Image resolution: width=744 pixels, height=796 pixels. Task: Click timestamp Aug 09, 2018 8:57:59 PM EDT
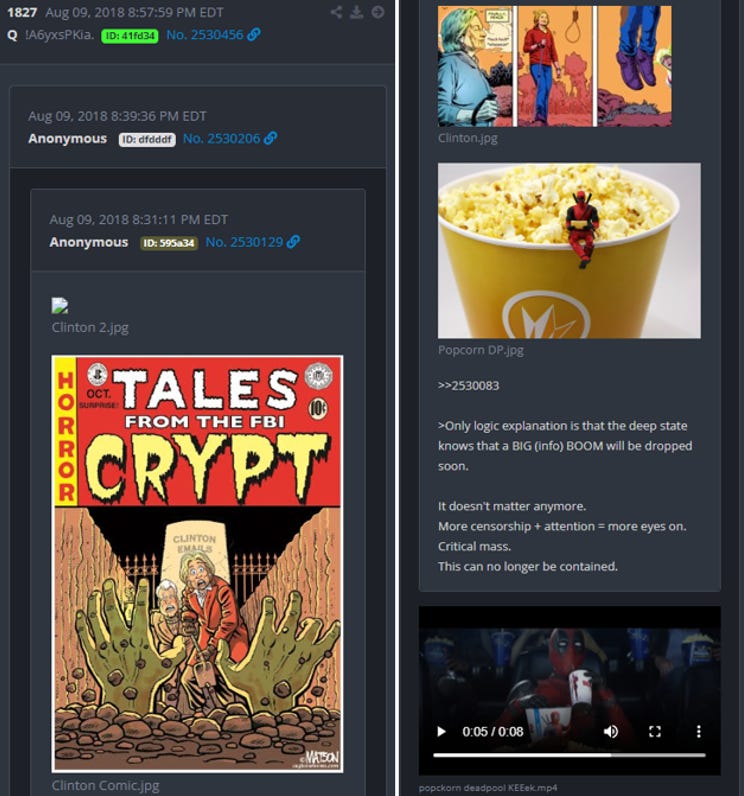tap(134, 12)
